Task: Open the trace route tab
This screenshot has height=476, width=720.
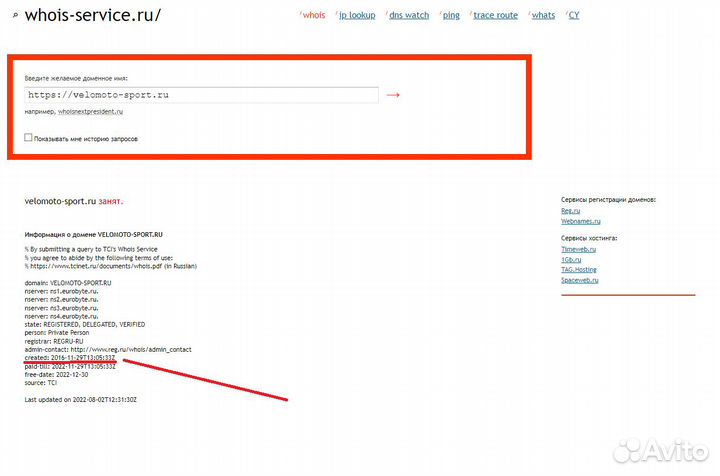Action: (x=495, y=16)
